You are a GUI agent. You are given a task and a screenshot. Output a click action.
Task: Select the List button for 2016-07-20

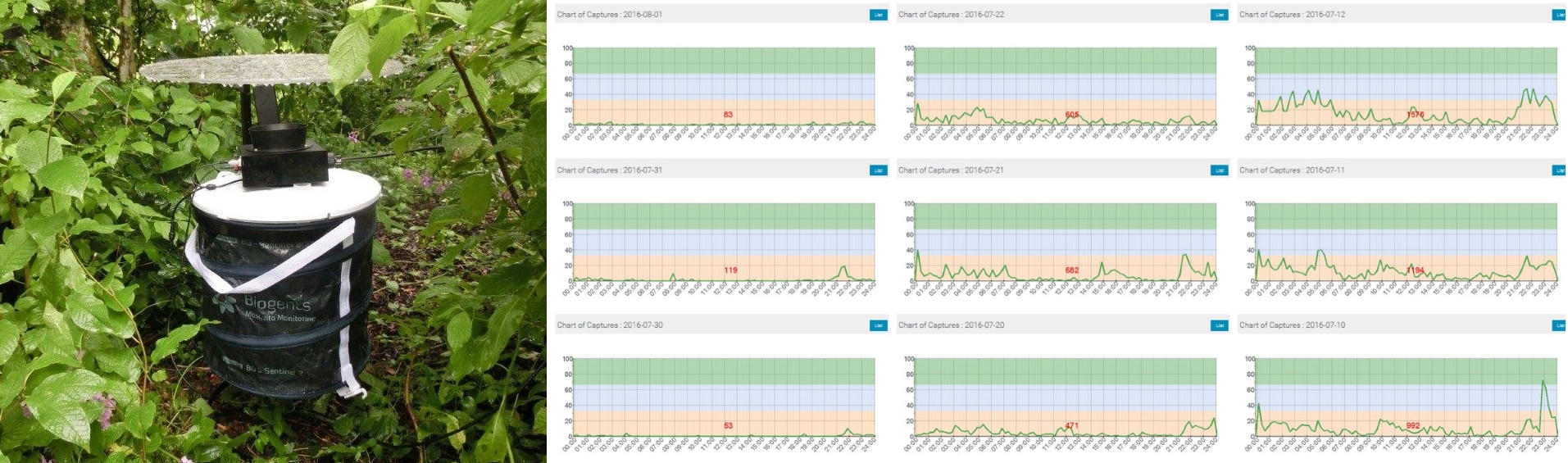1219,325
